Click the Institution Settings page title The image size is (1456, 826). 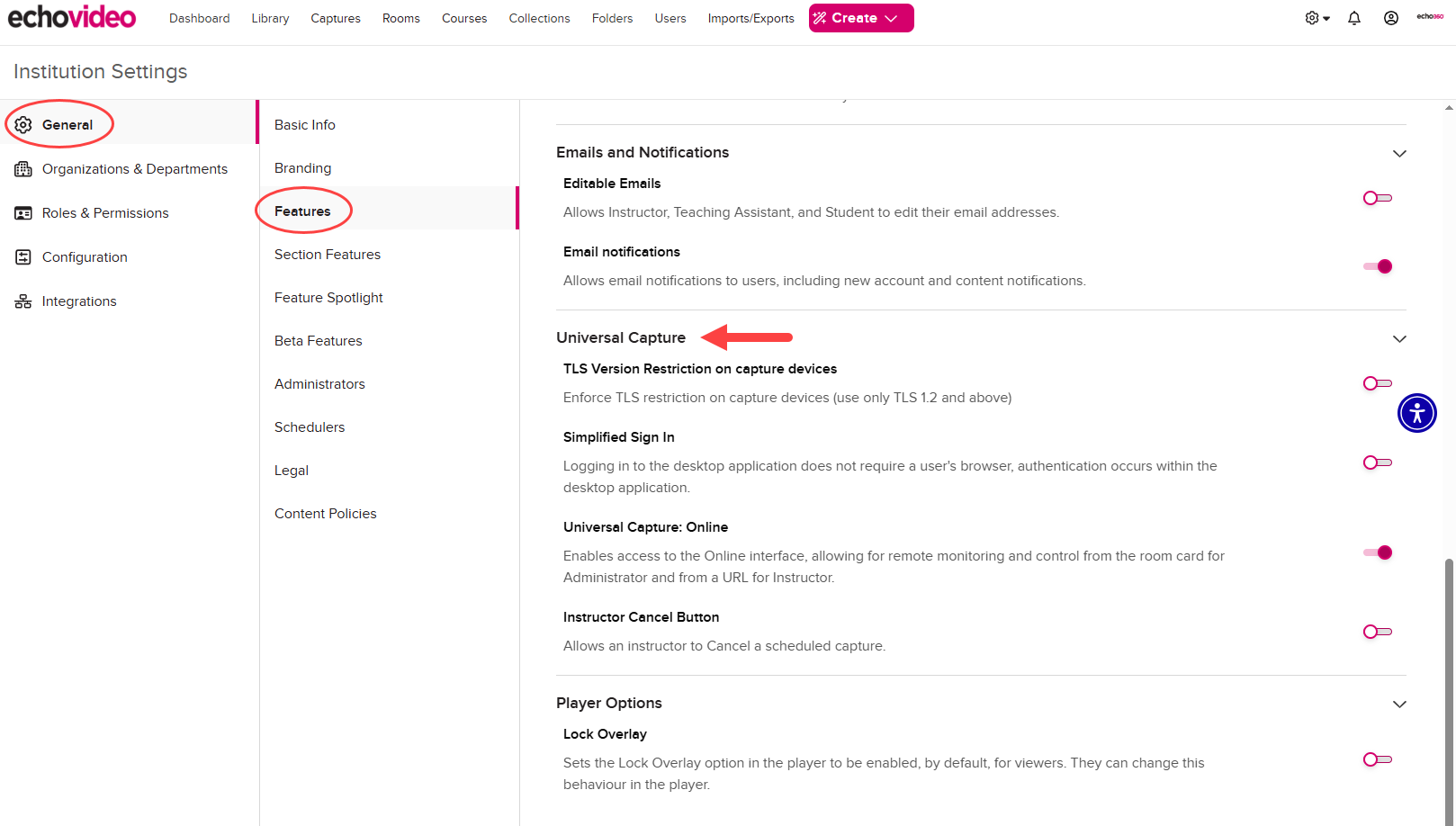pos(101,71)
